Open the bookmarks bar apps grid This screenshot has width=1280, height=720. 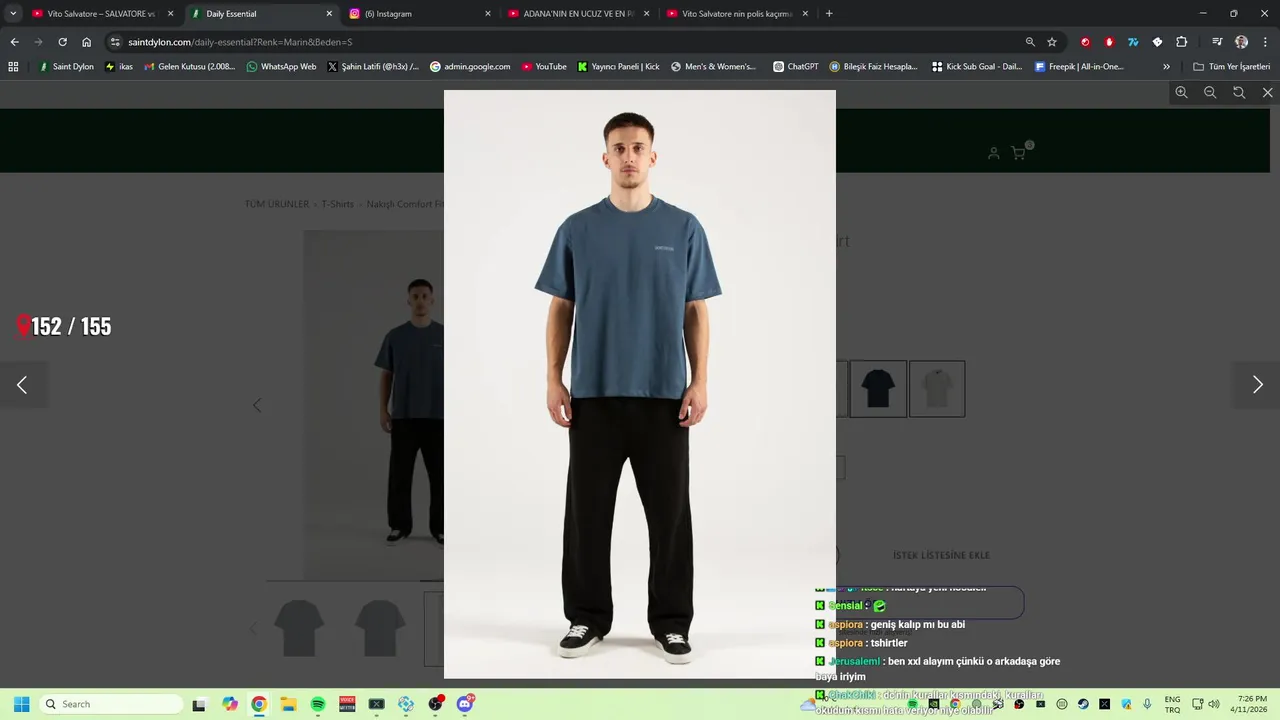click(13, 67)
